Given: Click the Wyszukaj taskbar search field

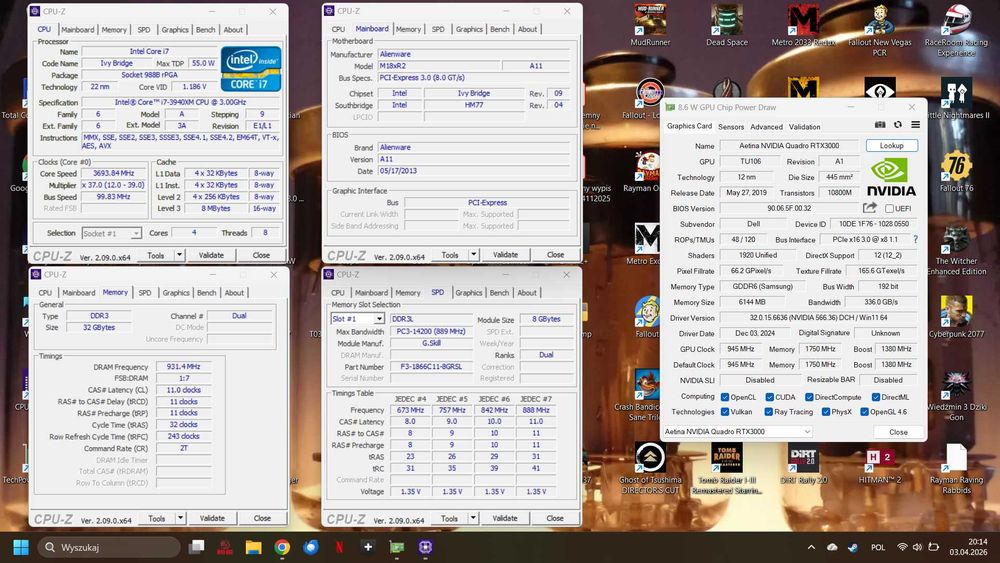Looking at the screenshot, I should click(x=108, y=547).
